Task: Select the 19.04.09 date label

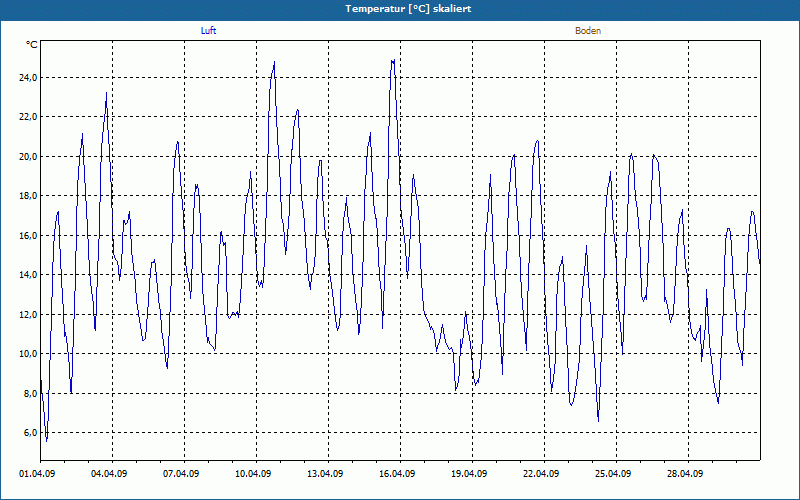Action: (469, 474)
